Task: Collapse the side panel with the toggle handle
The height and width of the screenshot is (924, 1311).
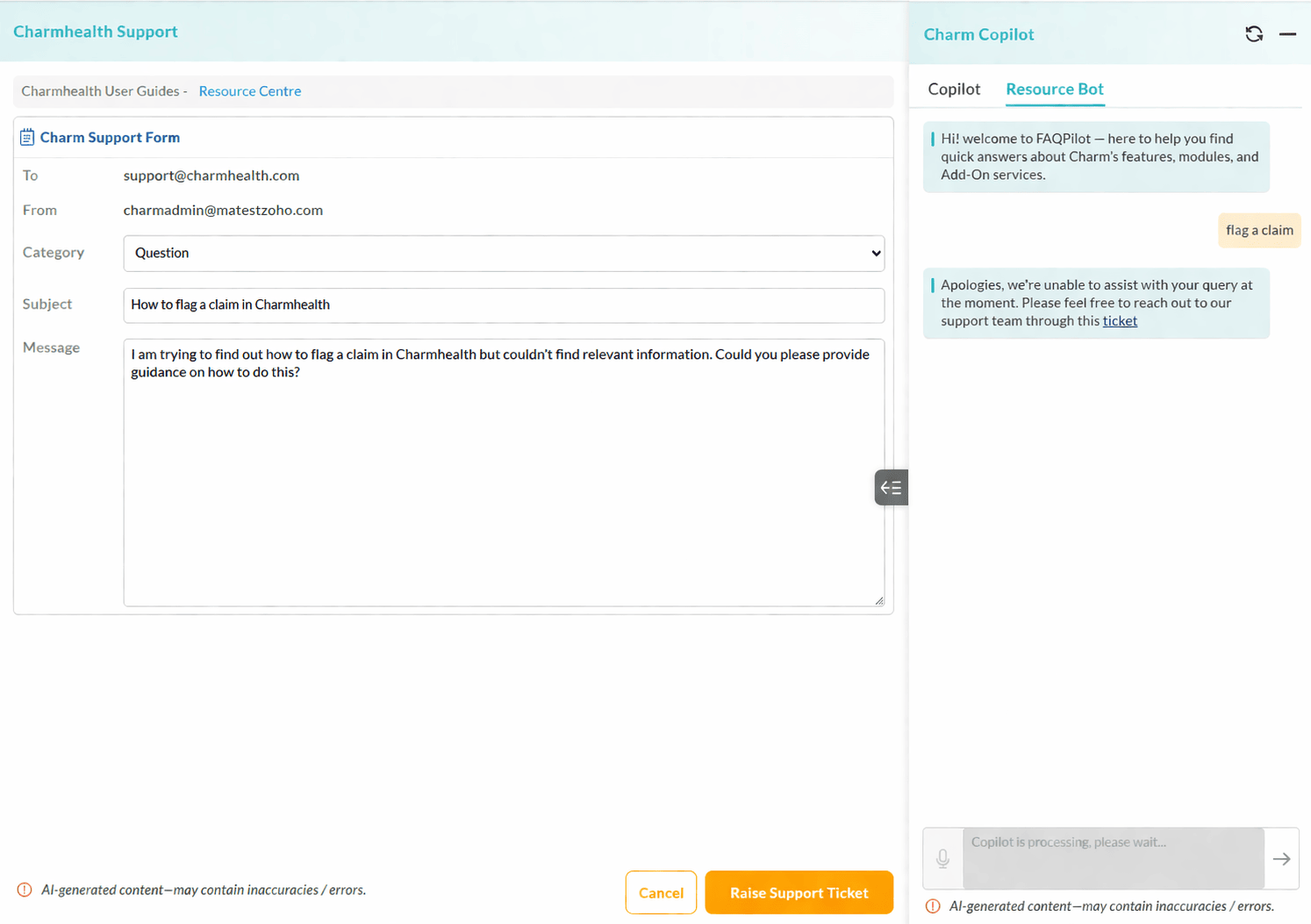Action: (x=891, y=488)
